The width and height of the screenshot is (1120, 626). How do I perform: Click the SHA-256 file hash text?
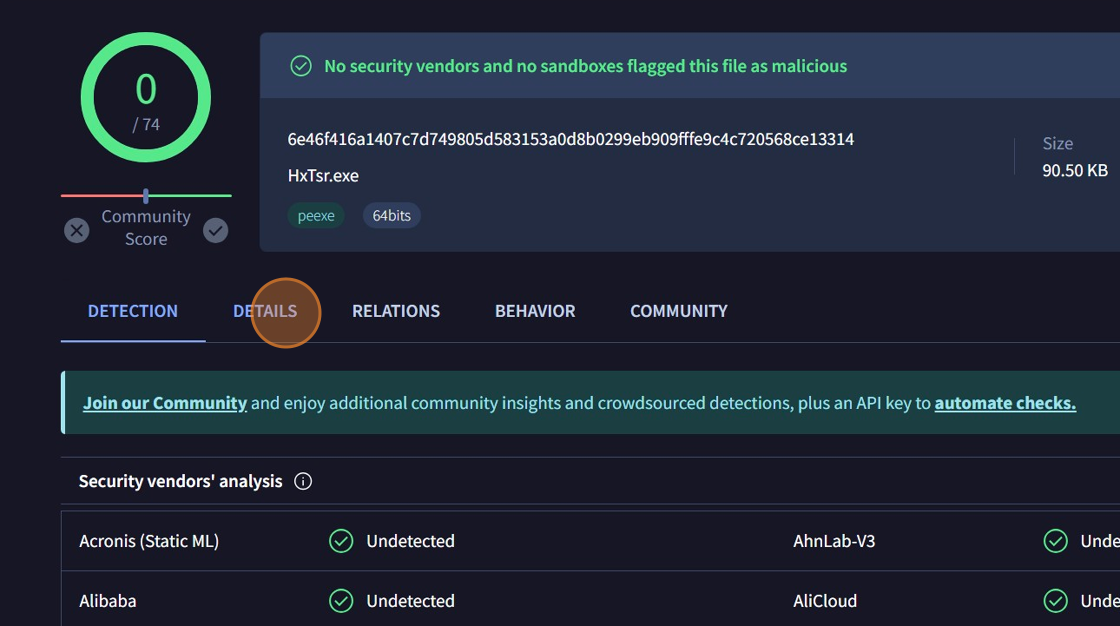[x=570, y=139]
